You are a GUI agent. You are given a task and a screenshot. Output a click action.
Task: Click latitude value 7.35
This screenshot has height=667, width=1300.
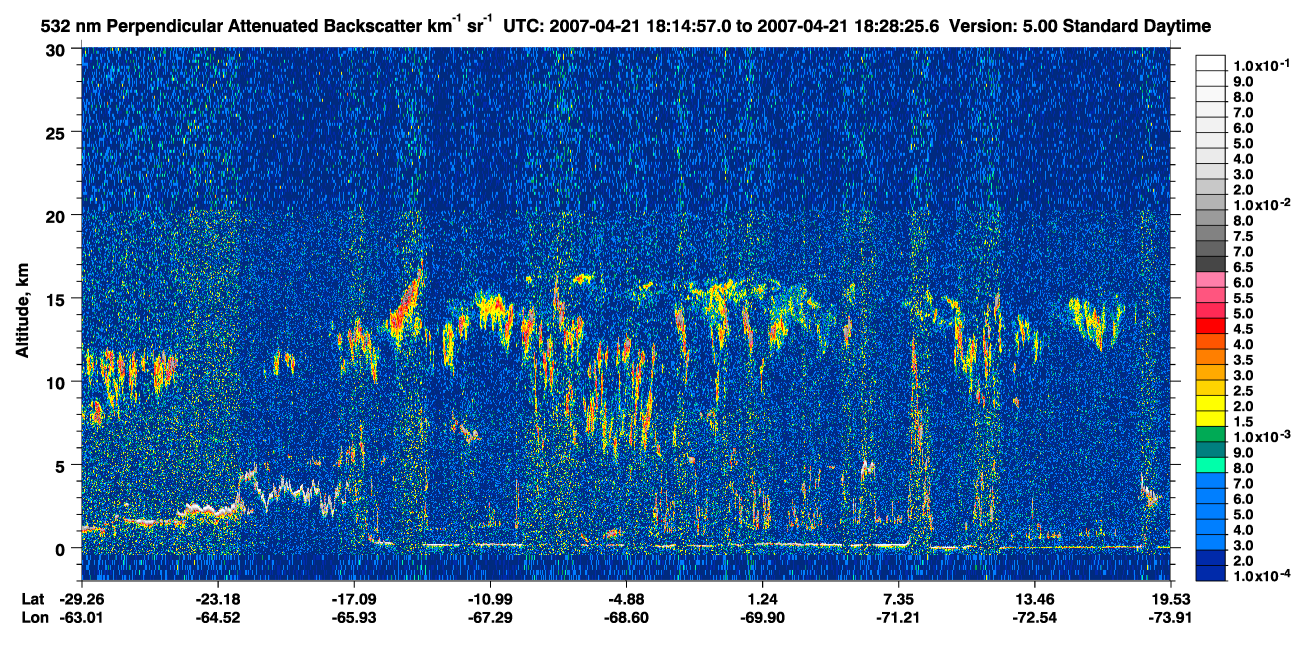tap(899, 599)
